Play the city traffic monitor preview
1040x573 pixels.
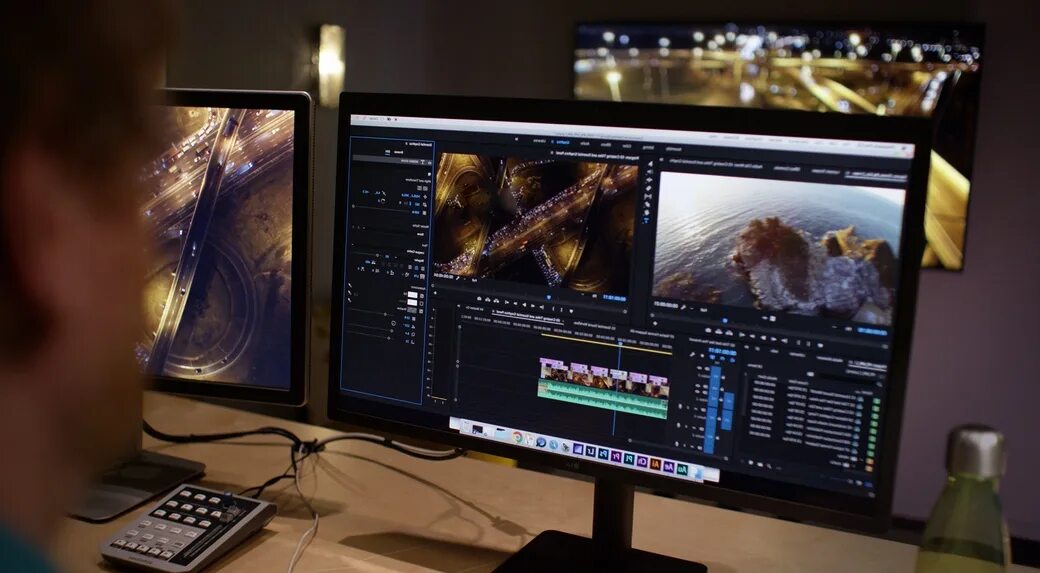[x=524, y=304]
